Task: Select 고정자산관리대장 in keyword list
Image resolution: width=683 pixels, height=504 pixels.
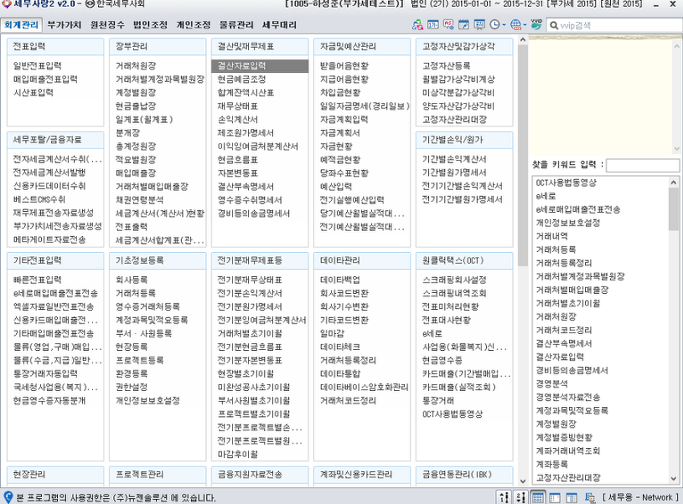Action: (568, 478)
